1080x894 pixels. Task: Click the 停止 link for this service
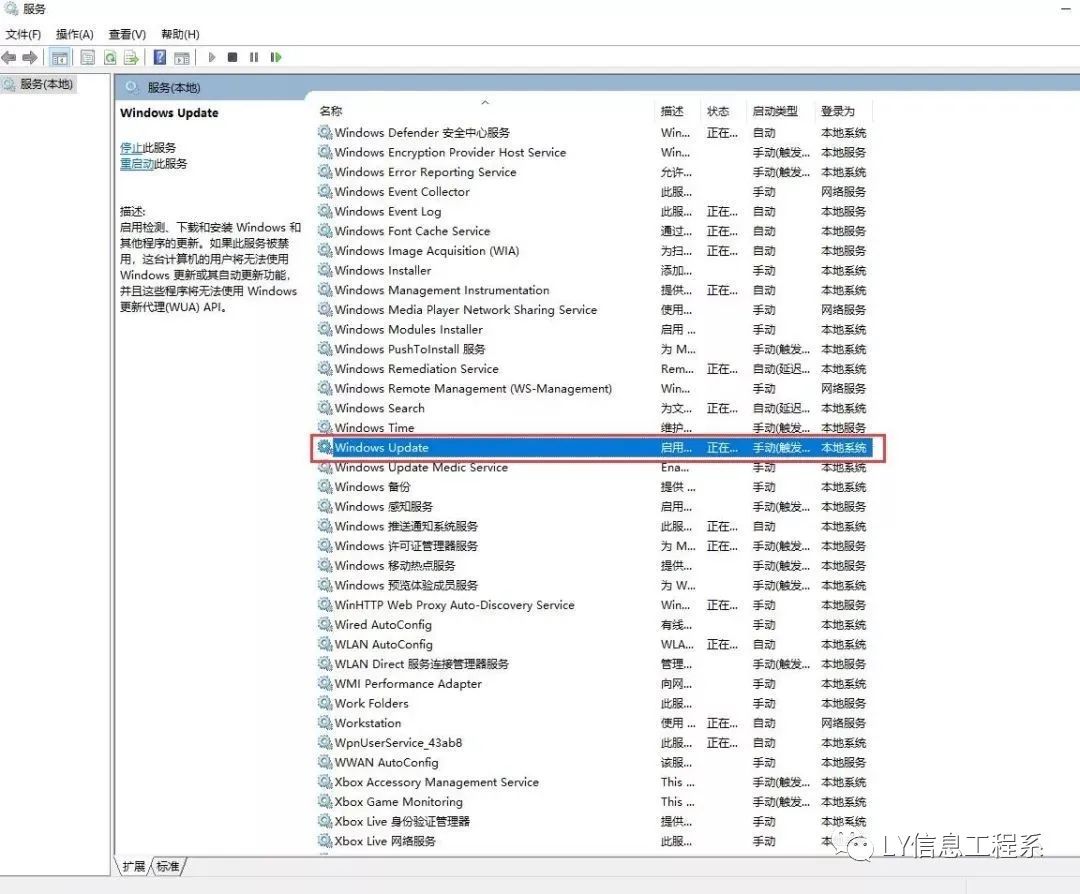point(131,147)
